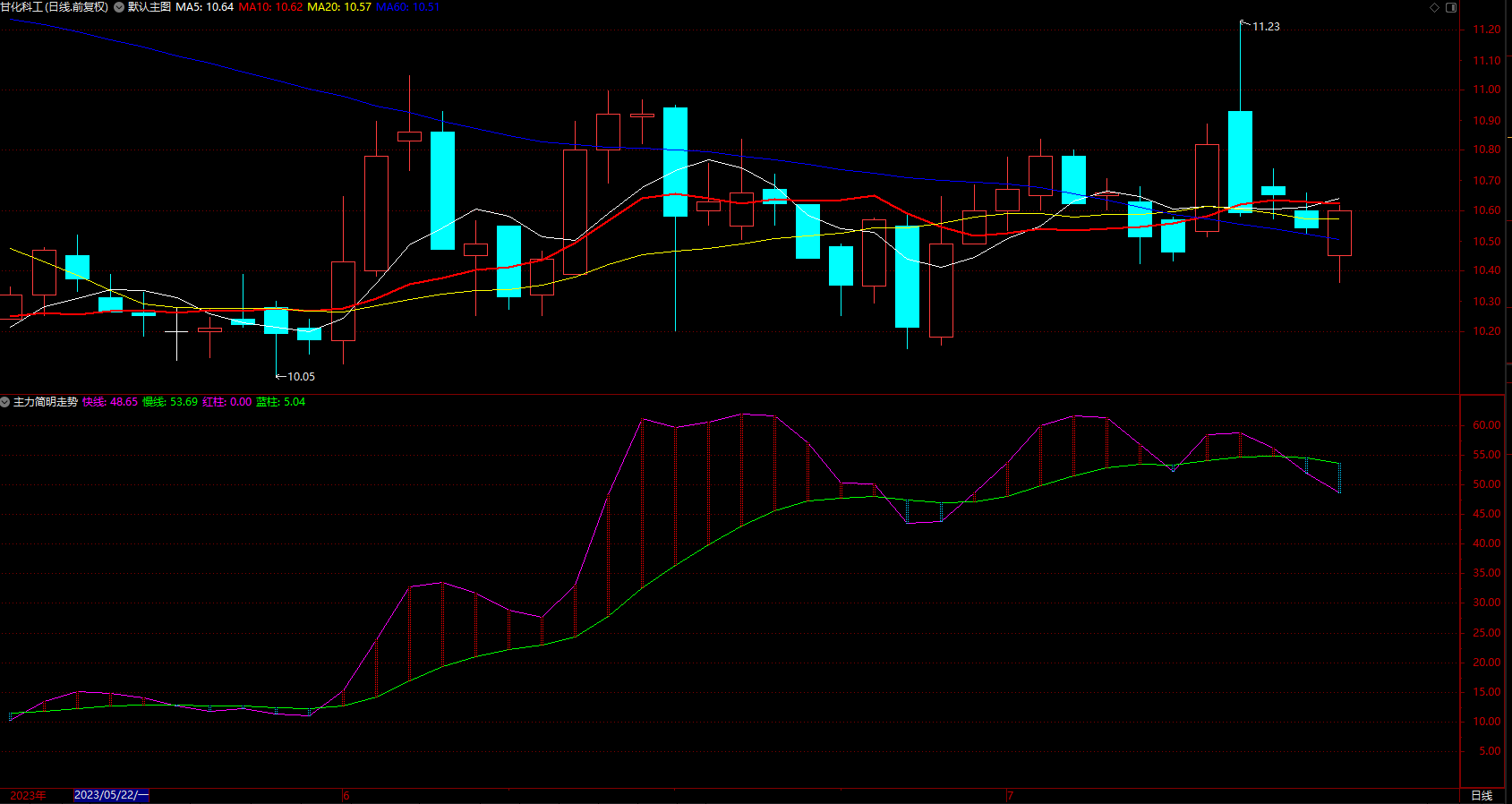Click the 蓝柱 blue bar value label
The width and height of the screenshot is (1512, 804).
click(280, 402)
